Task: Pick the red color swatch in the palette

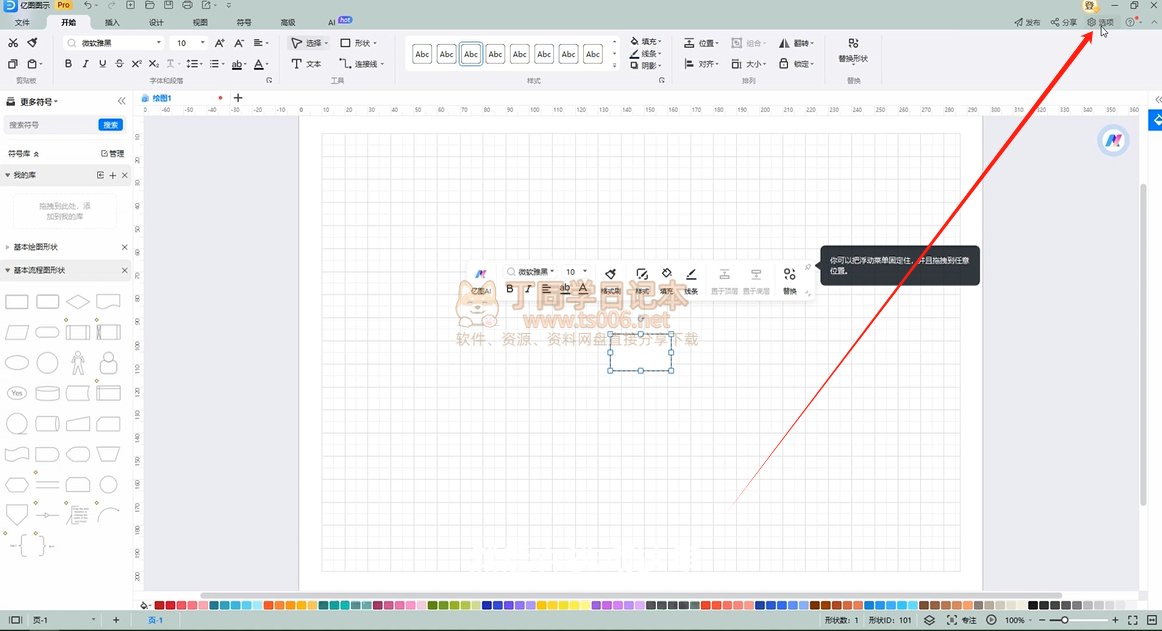Action: click(x=170, y=605)
